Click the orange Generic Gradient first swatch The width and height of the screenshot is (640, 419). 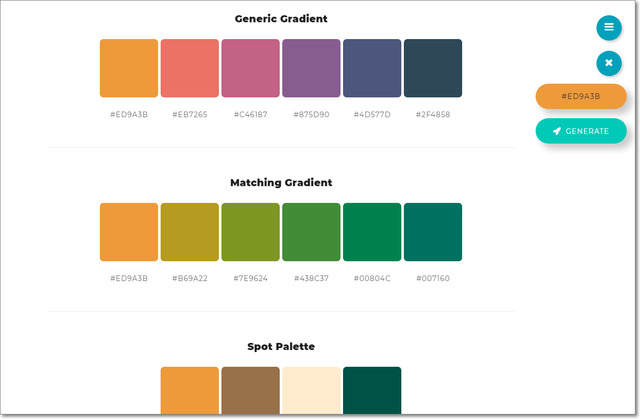click(x=129, y=68)
